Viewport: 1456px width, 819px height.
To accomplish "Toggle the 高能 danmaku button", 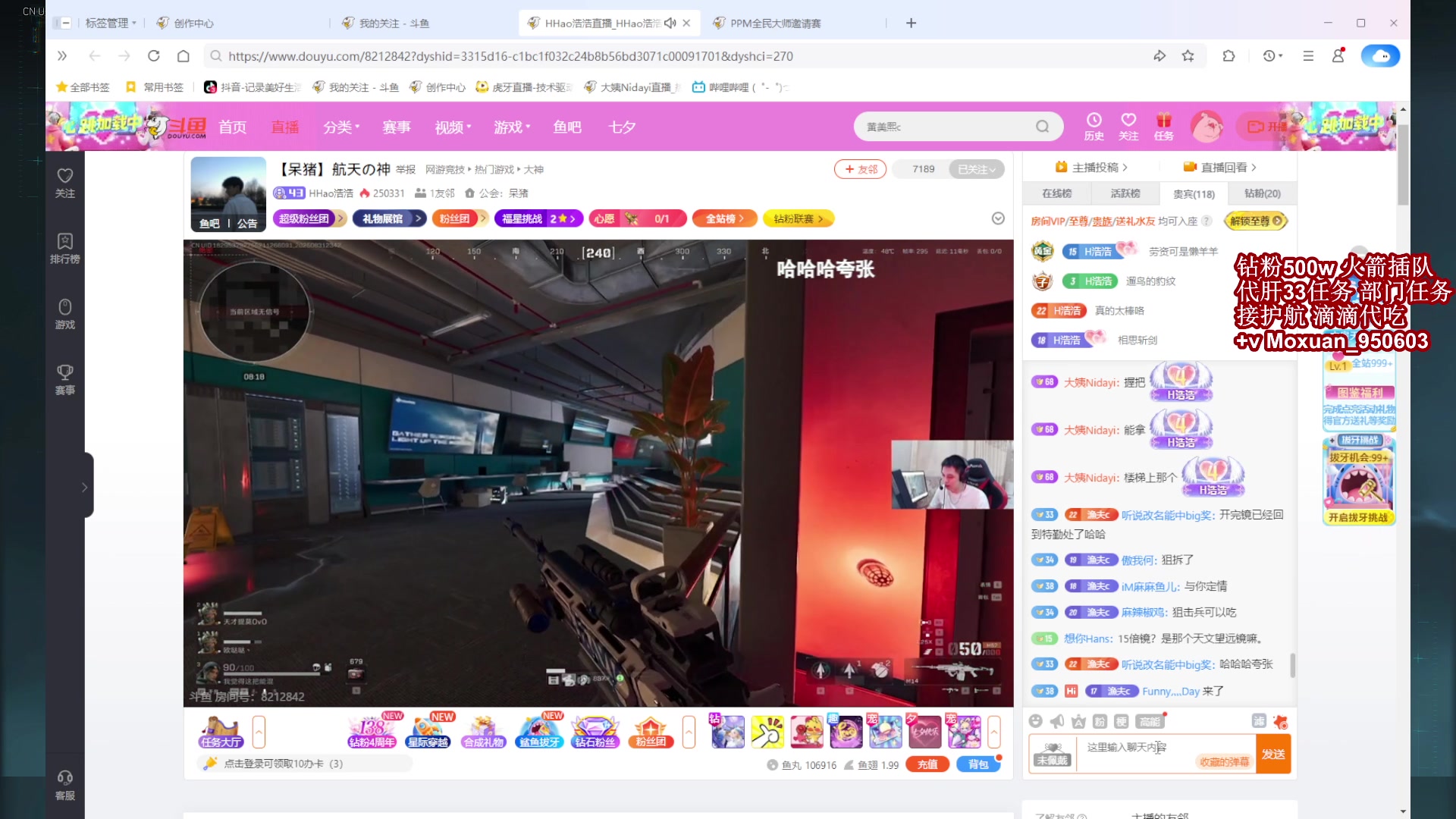I will pyautogui.click(x=1150, y=721).
